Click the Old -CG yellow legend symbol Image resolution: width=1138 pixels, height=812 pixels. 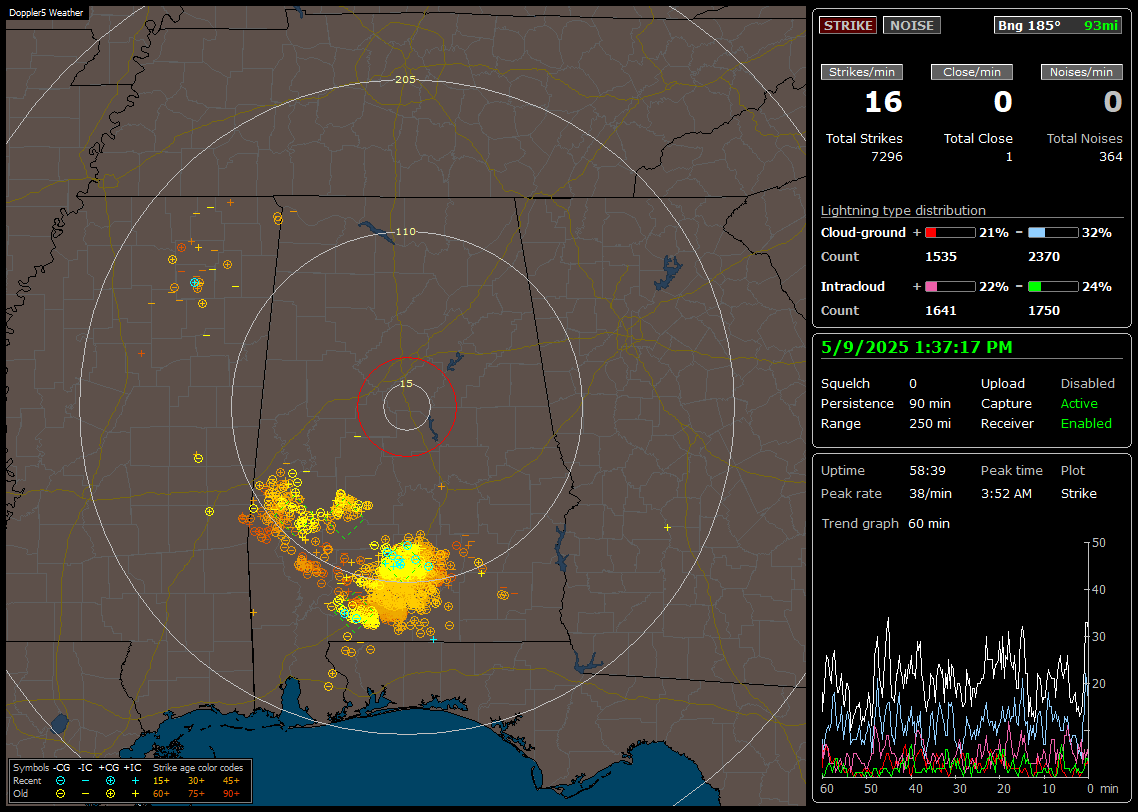click(60, 794)
